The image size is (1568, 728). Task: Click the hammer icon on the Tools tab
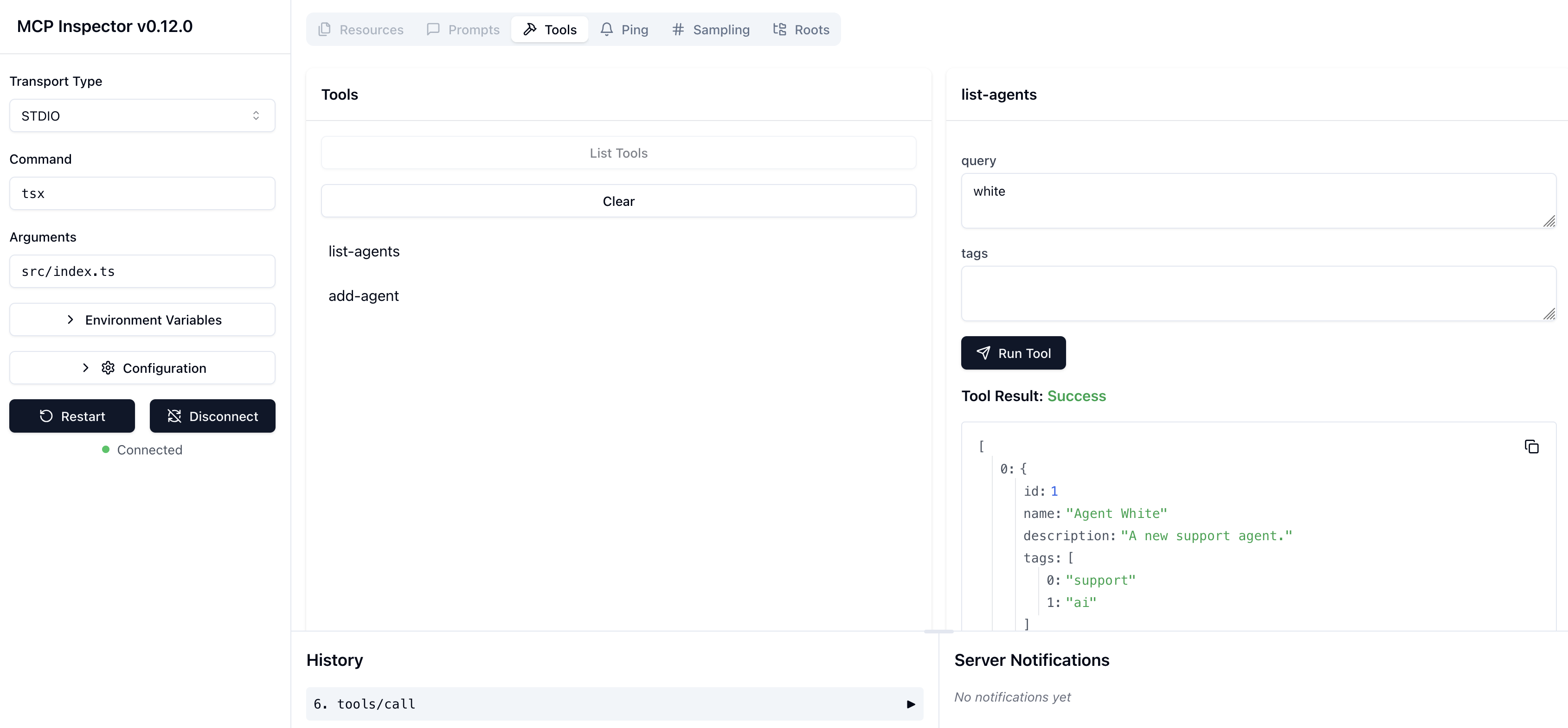coord(530,29)
